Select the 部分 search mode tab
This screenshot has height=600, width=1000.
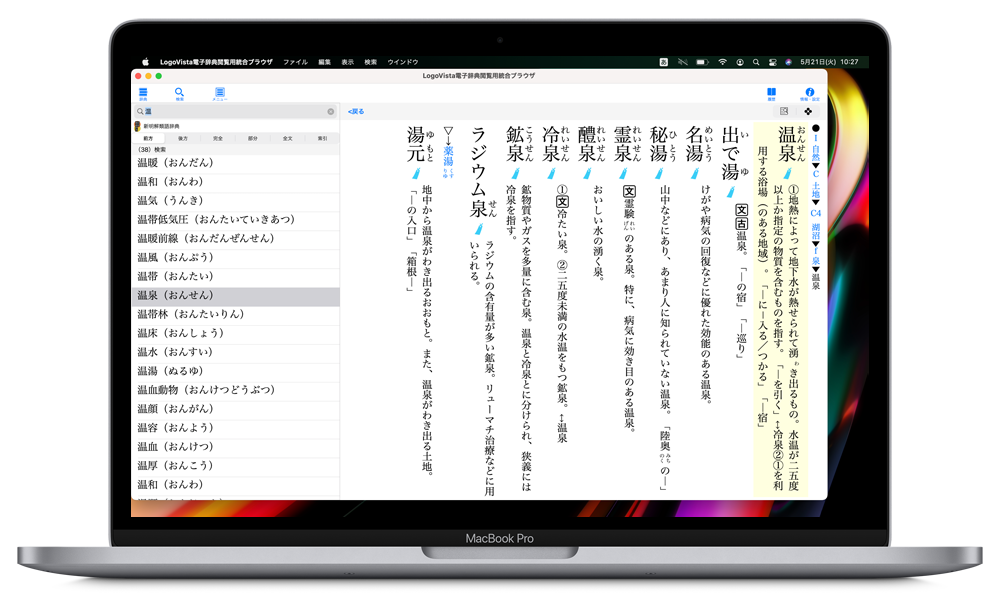253,138
